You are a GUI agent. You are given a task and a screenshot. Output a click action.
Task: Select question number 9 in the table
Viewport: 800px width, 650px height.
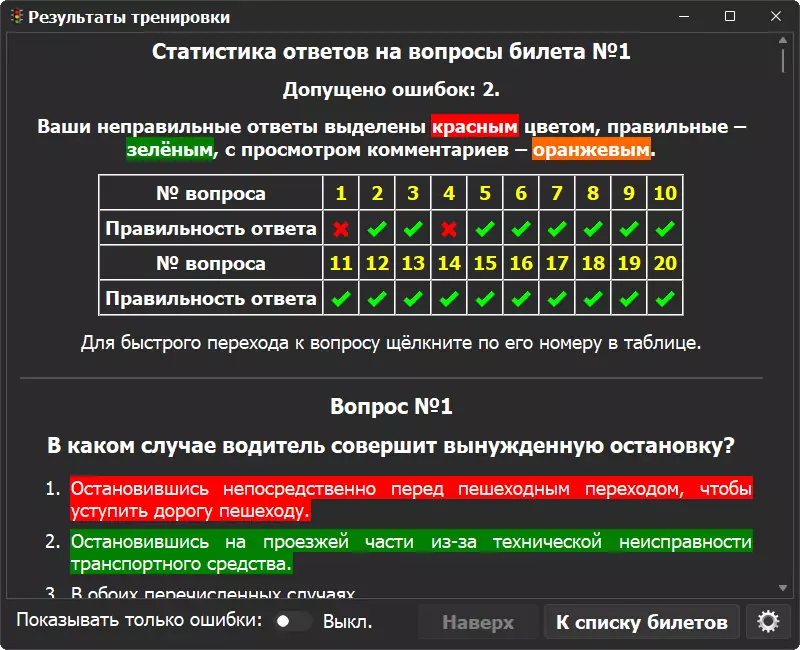pos(629,193)
